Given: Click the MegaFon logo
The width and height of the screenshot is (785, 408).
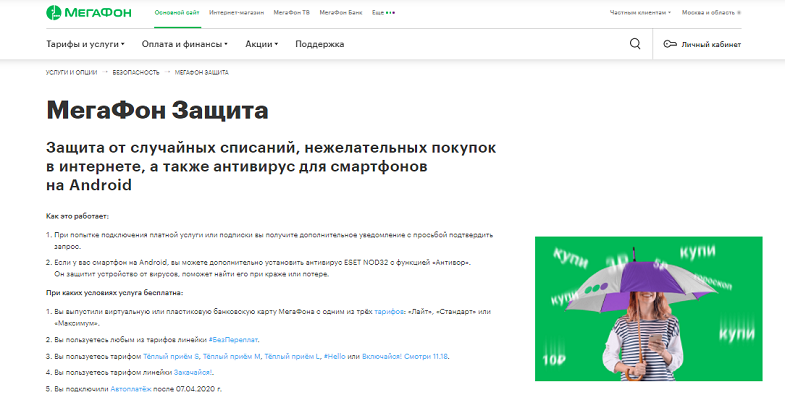Looking at the screenshot, I should point(81,13).
